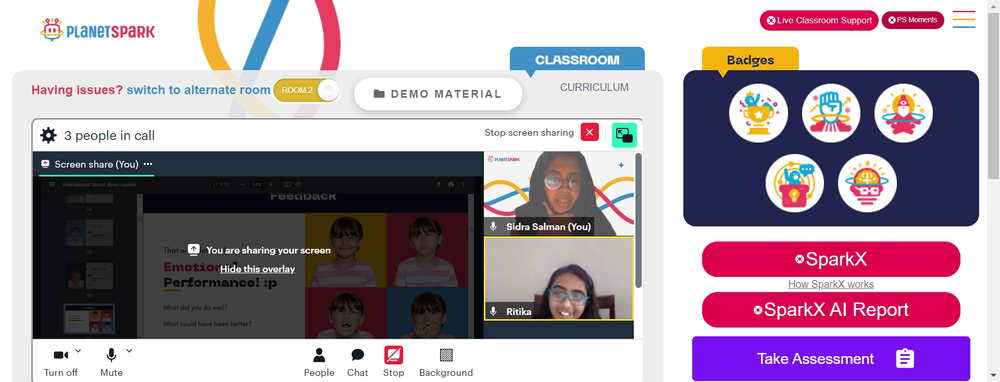Screen dimensions: 1000x382
Task: Select the Screen share (You) tab
Action: pos(96,164)
